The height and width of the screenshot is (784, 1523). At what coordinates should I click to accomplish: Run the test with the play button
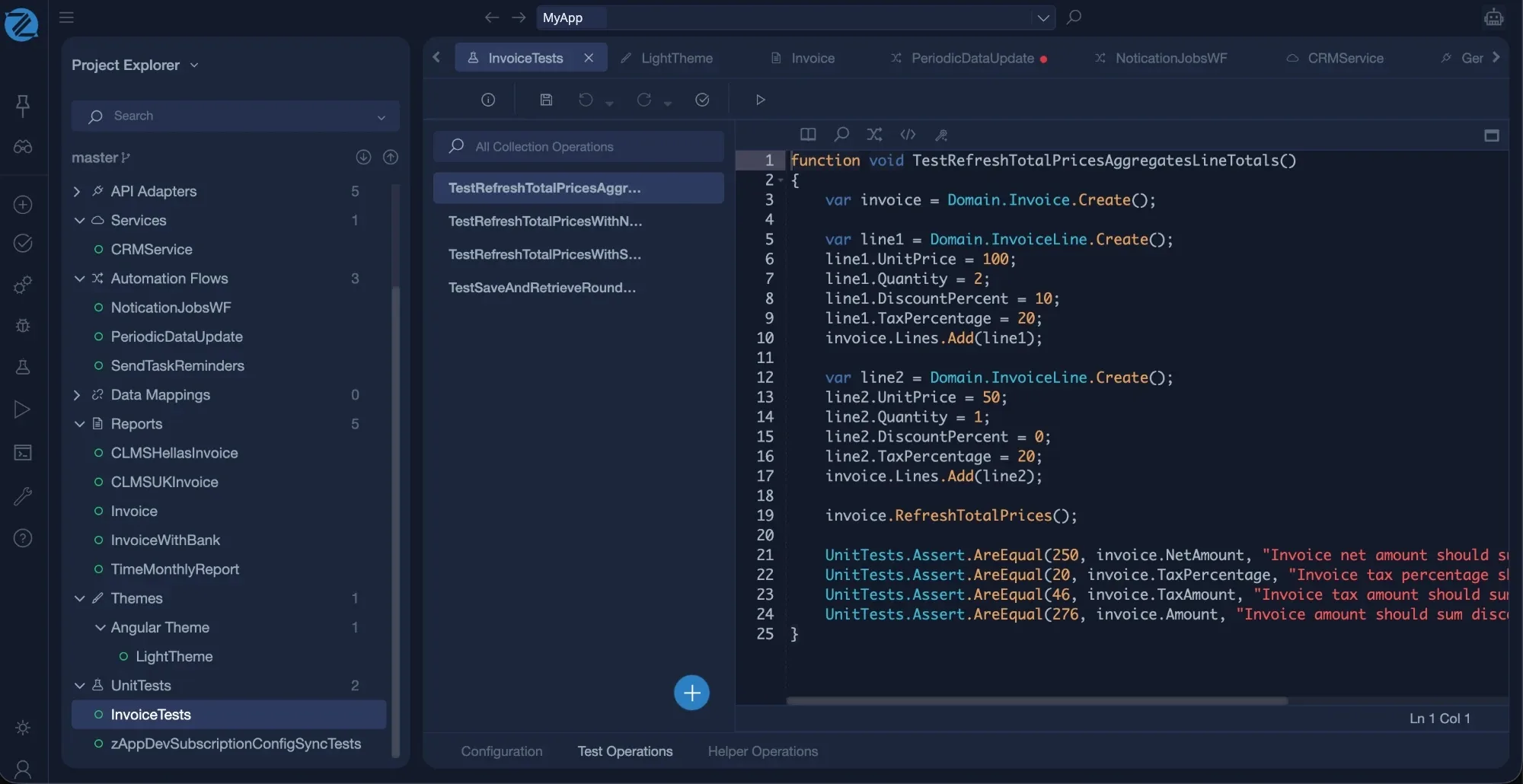point(760,100)
